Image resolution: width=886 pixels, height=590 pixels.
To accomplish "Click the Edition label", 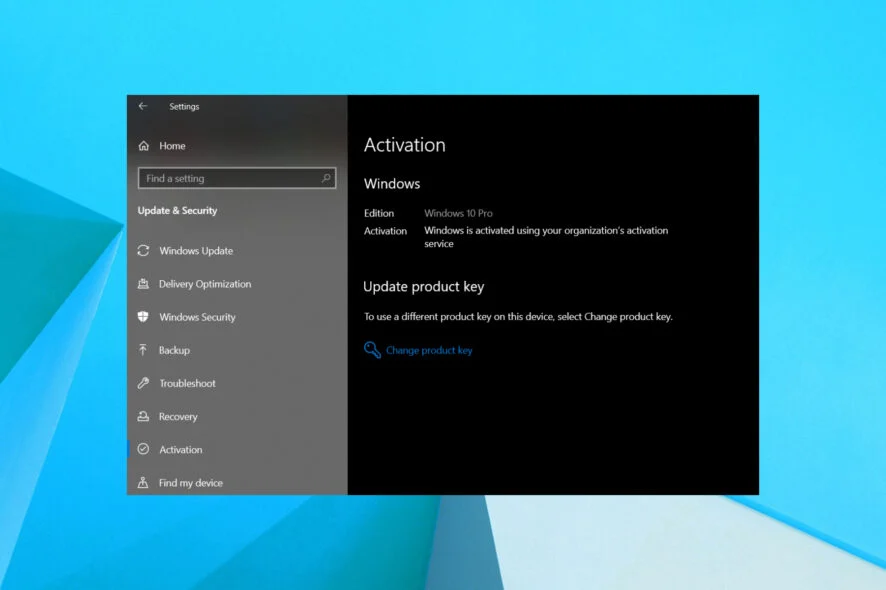I will [379, 213].
